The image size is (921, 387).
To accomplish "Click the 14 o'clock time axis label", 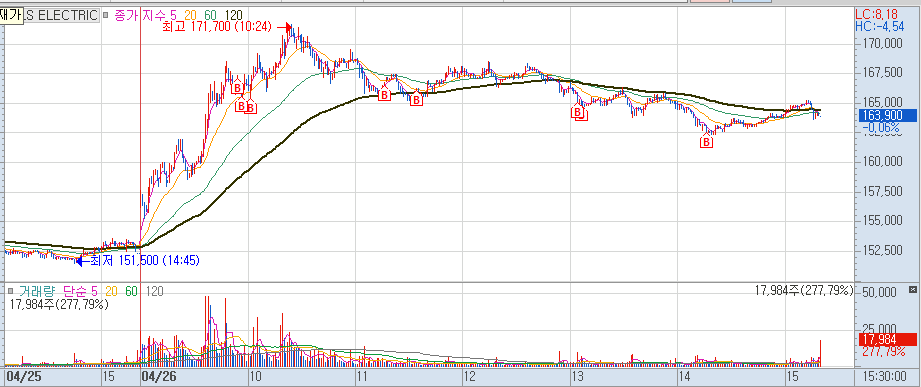I will point(684,376).
